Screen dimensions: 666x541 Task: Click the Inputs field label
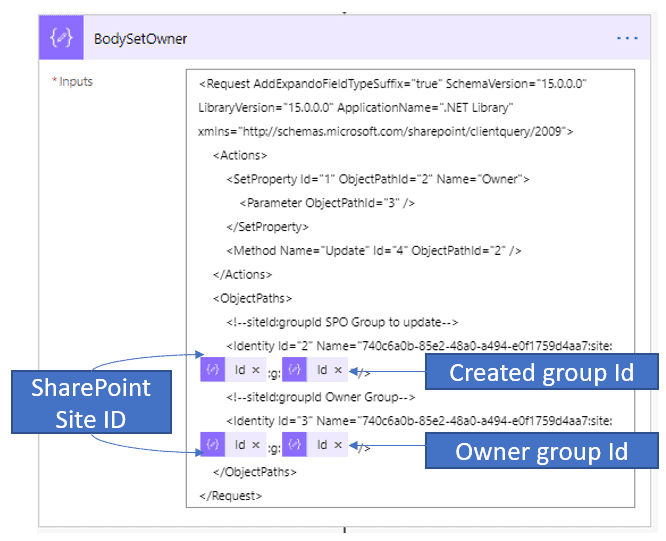(76, 81)
